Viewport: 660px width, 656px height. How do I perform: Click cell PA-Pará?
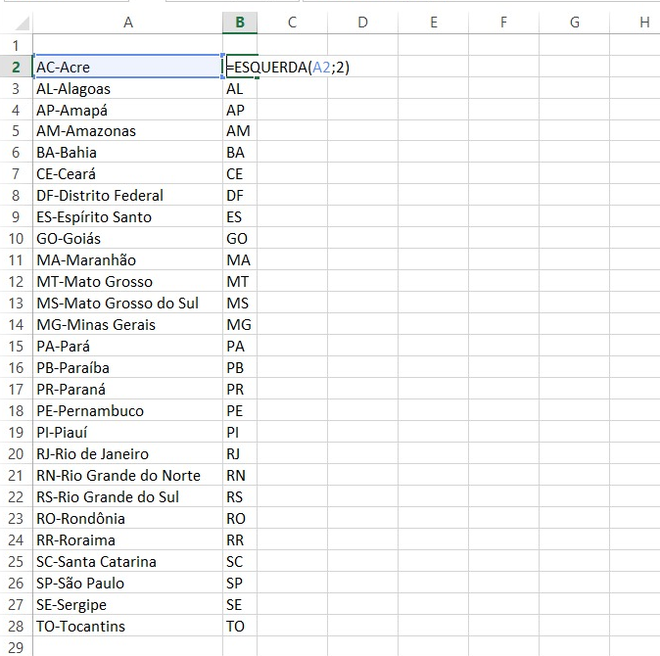(x=128, y=346)
